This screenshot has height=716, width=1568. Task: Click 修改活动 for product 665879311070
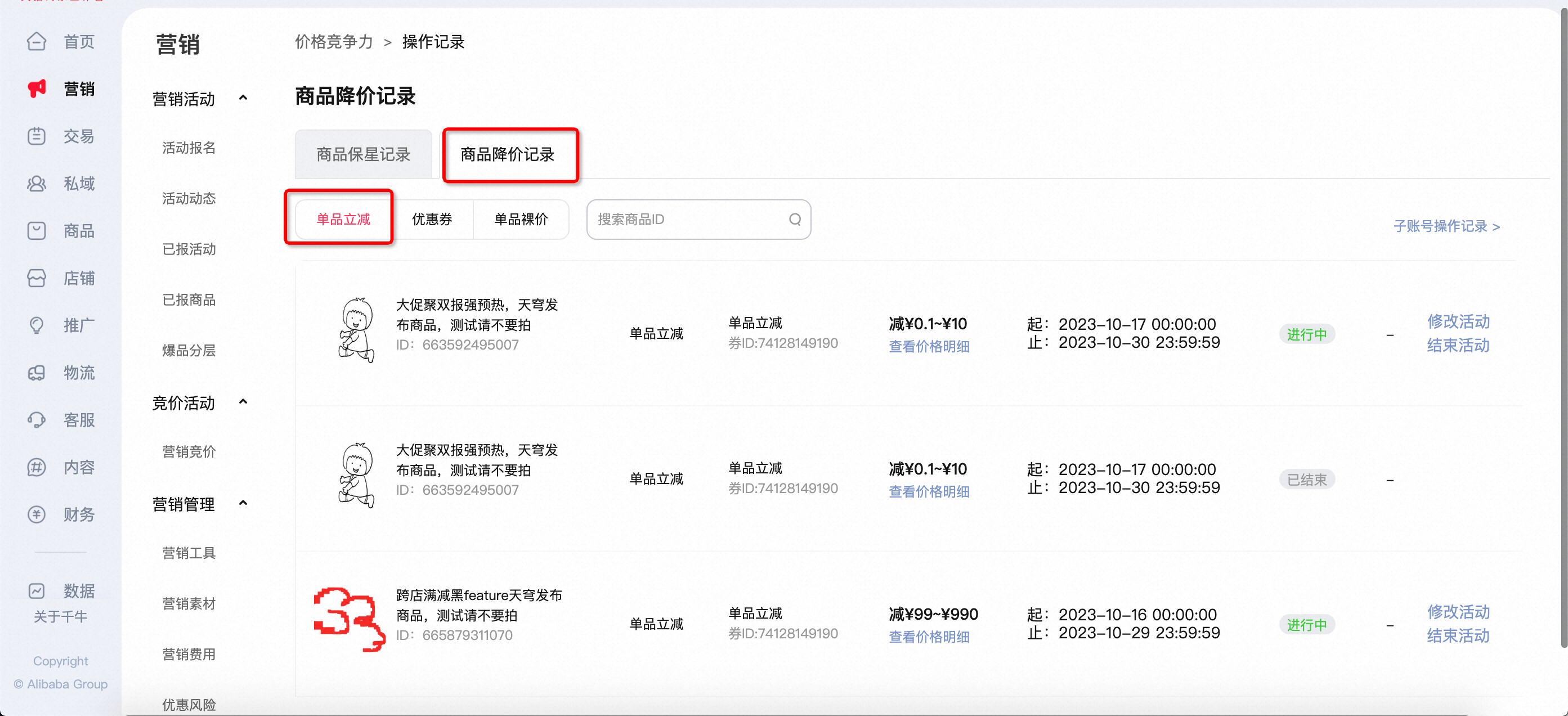click(1458, 612)
